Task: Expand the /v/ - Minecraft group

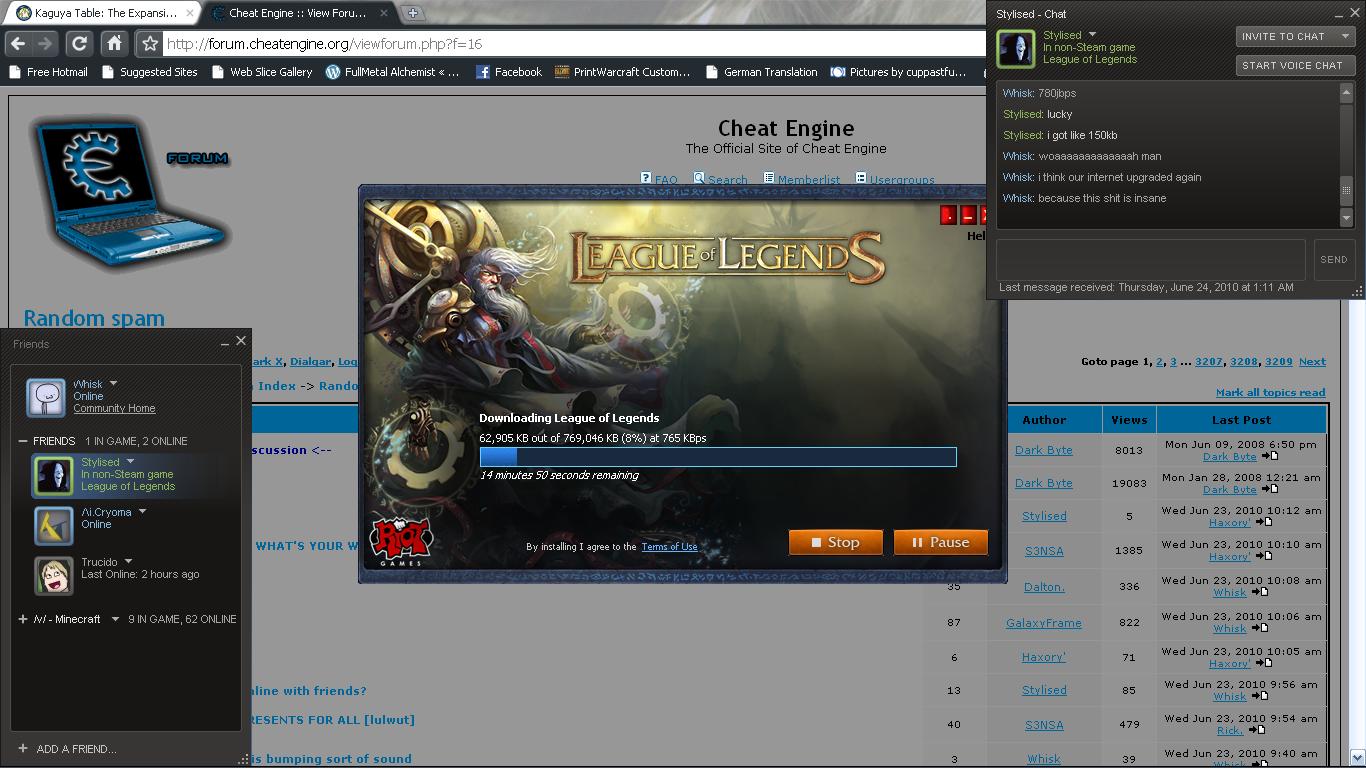Action: tap(23, 619)
